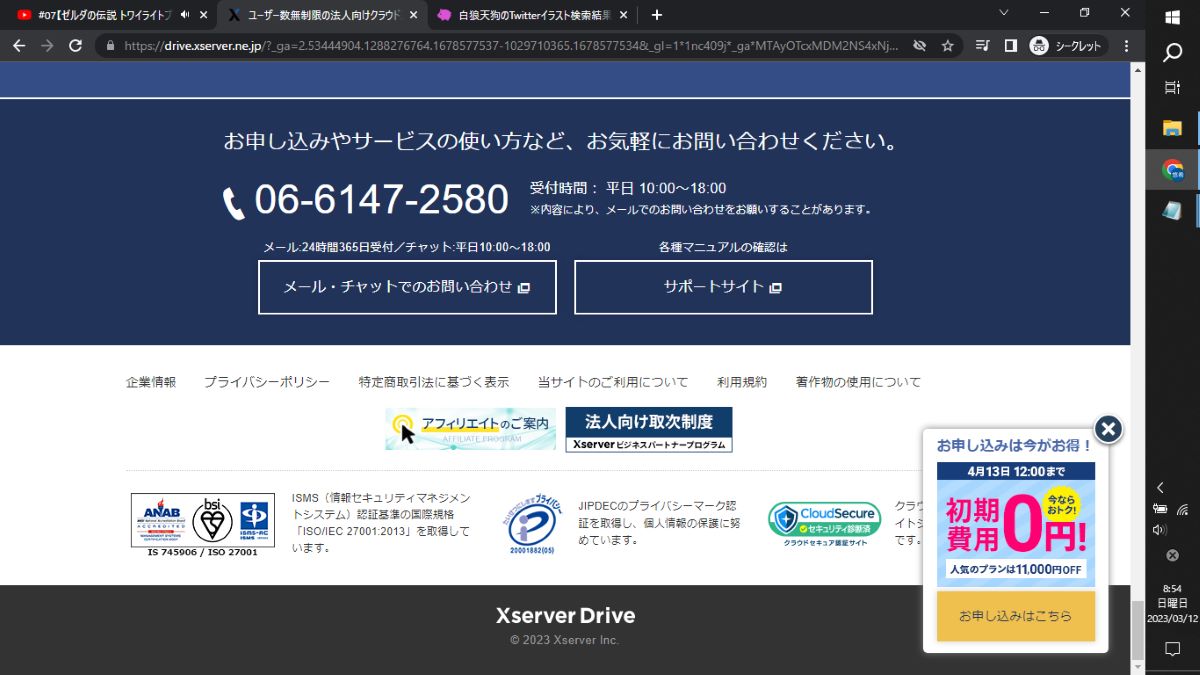The image size is (1200, 675).
Task: Show hidden system tray icons chevron
Action: click(x=1161, y=487)
